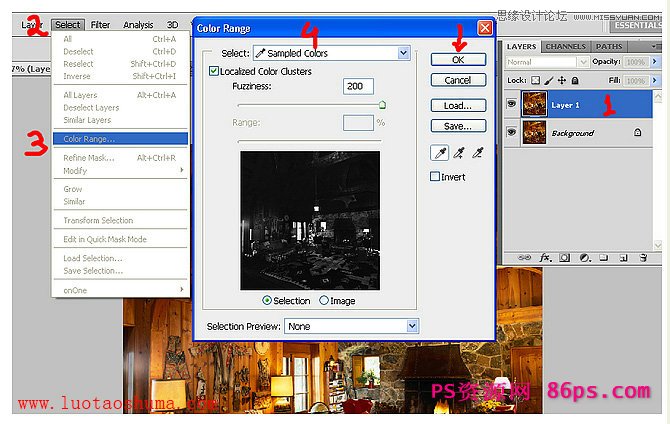Switch to the Channels tab
Viewport: 670px width, 424px height.
point(566,46)
